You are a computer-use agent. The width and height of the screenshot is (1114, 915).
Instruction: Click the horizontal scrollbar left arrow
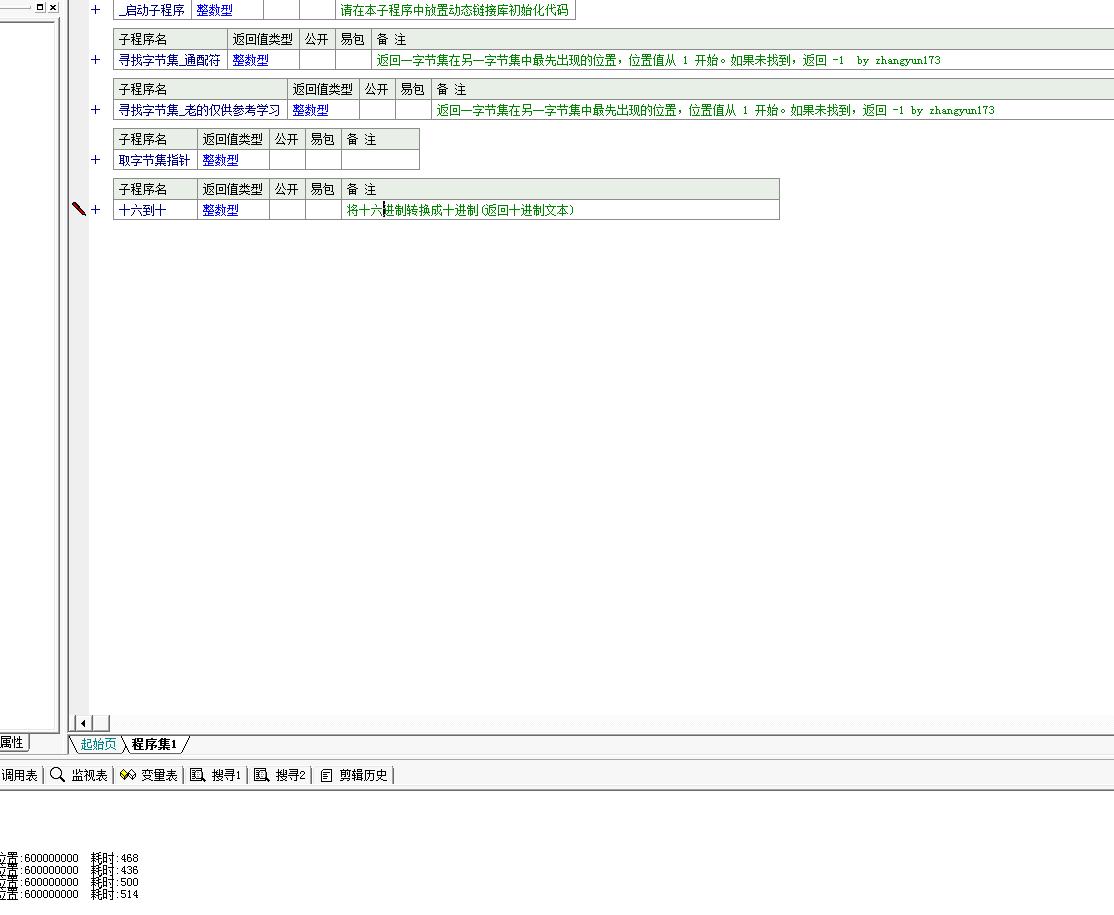(x=83, y=723)
